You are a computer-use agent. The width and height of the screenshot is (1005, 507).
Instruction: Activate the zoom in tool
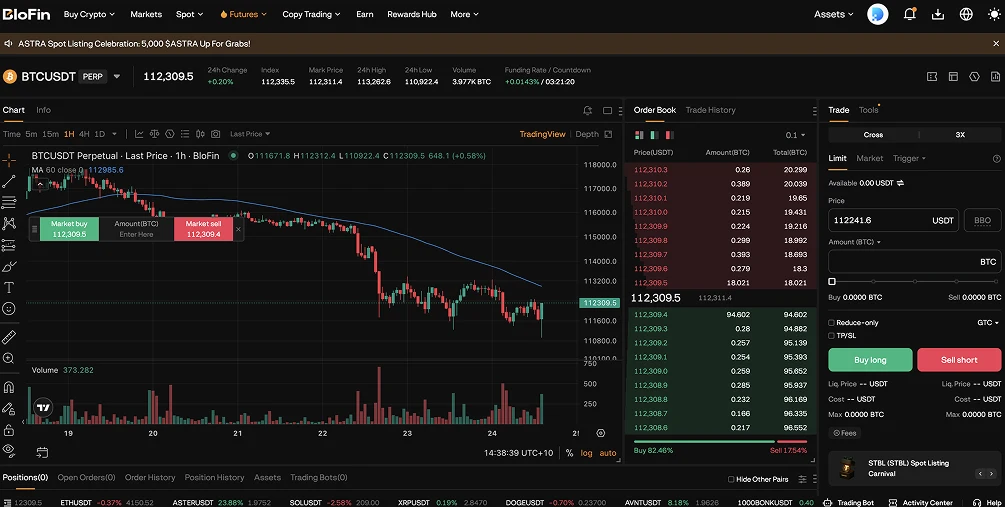9,358
